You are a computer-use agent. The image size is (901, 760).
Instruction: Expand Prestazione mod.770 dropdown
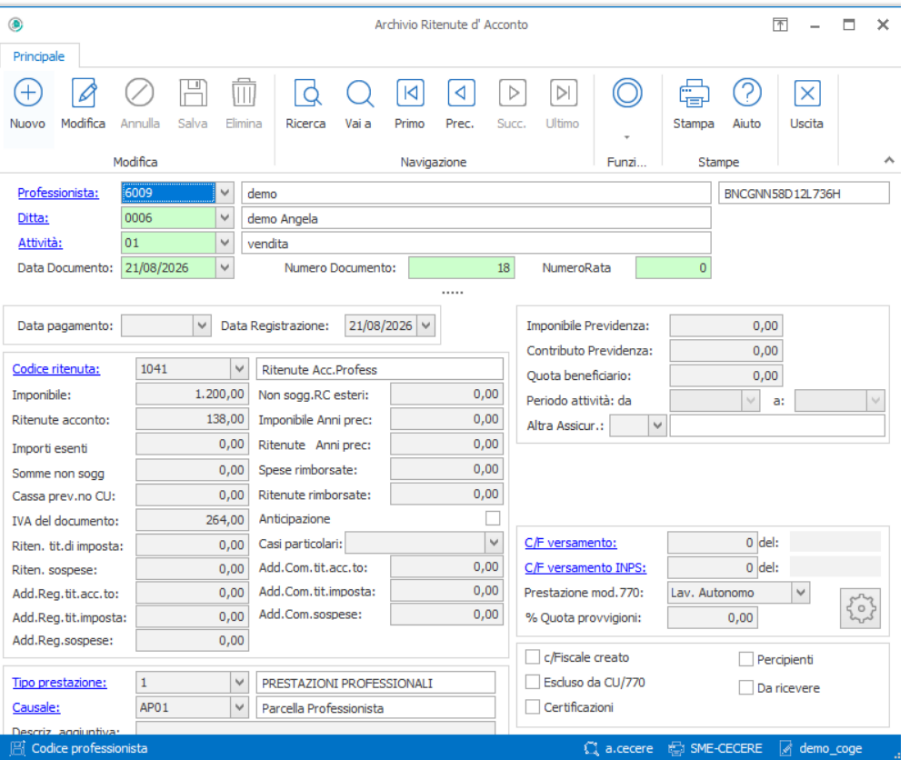801,592
